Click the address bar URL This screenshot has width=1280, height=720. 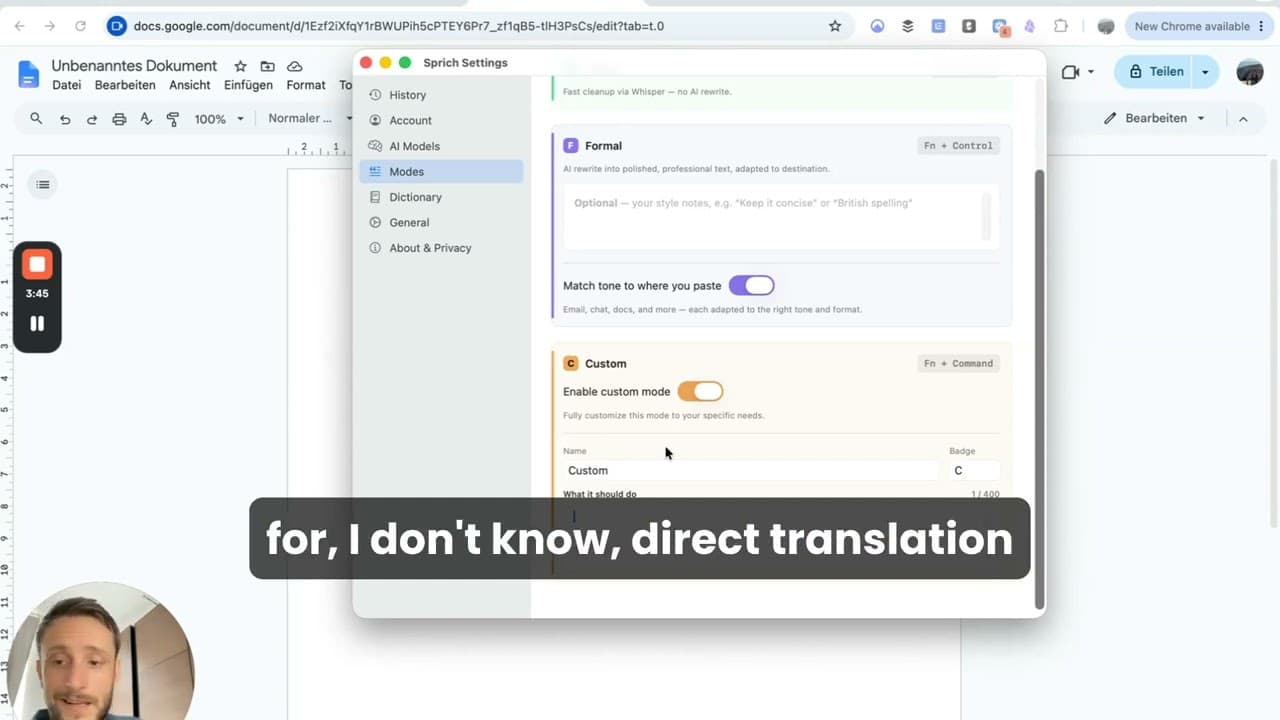pyautogui.click(x=399, y=26)
